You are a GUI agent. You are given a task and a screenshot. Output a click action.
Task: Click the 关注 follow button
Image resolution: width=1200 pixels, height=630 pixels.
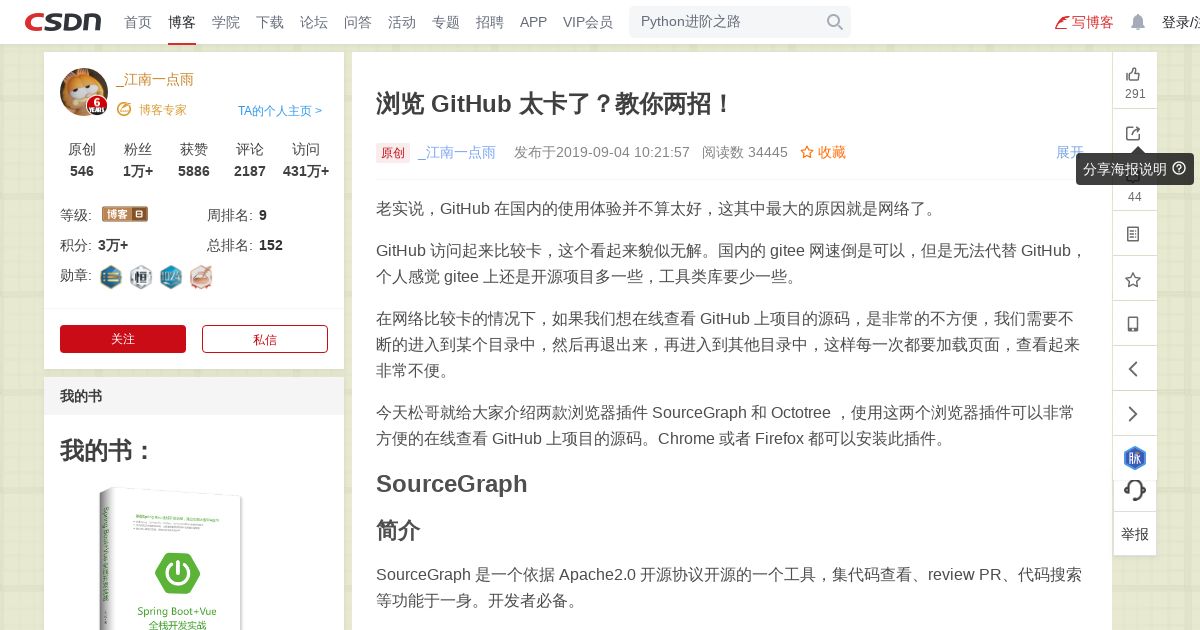(123, 339)
